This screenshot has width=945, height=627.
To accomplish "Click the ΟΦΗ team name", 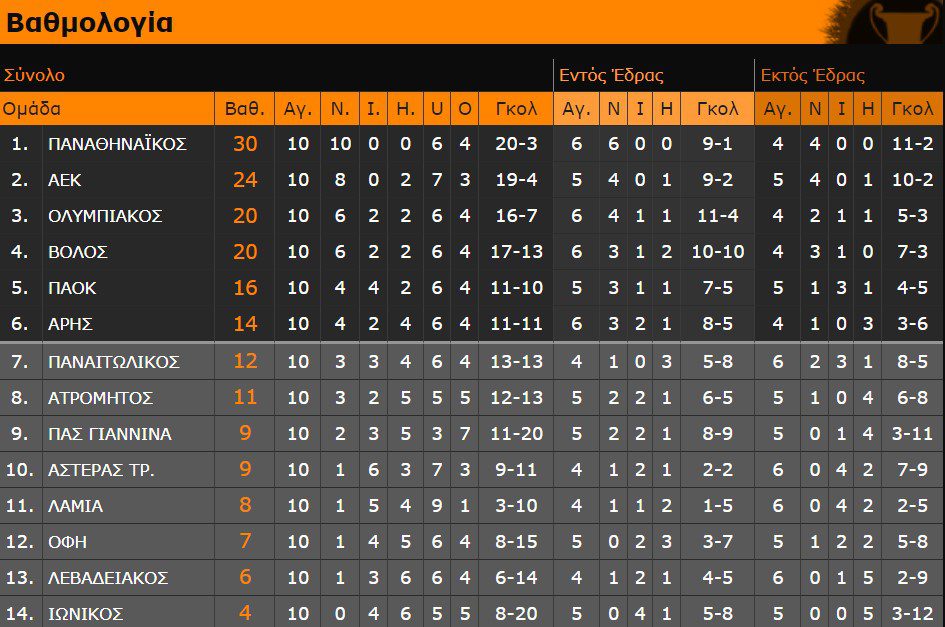I will pos(67,542).
